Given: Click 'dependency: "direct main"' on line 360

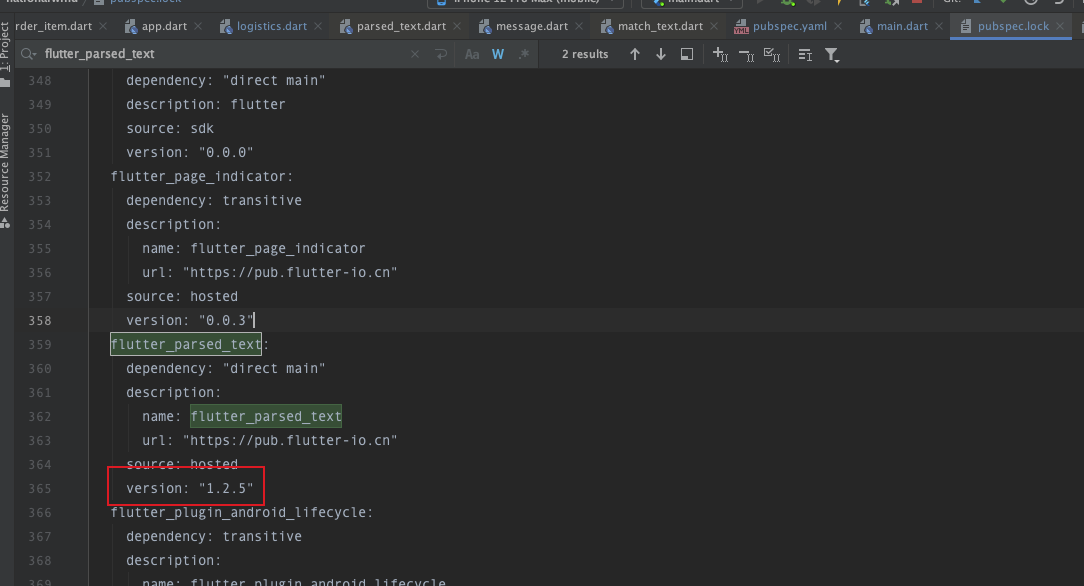Looking at the screenshot, I should [225, 368].
